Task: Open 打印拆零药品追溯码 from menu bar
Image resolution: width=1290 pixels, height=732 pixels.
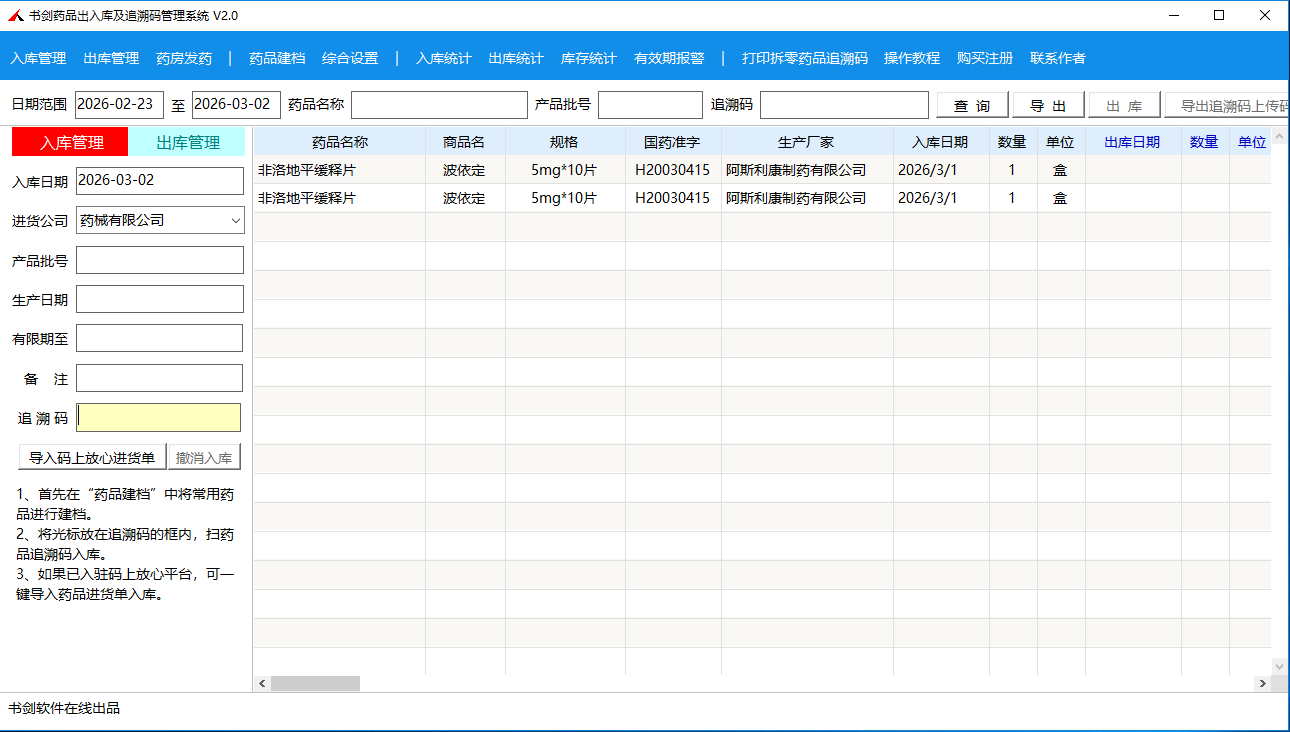Action: (804, 58)
